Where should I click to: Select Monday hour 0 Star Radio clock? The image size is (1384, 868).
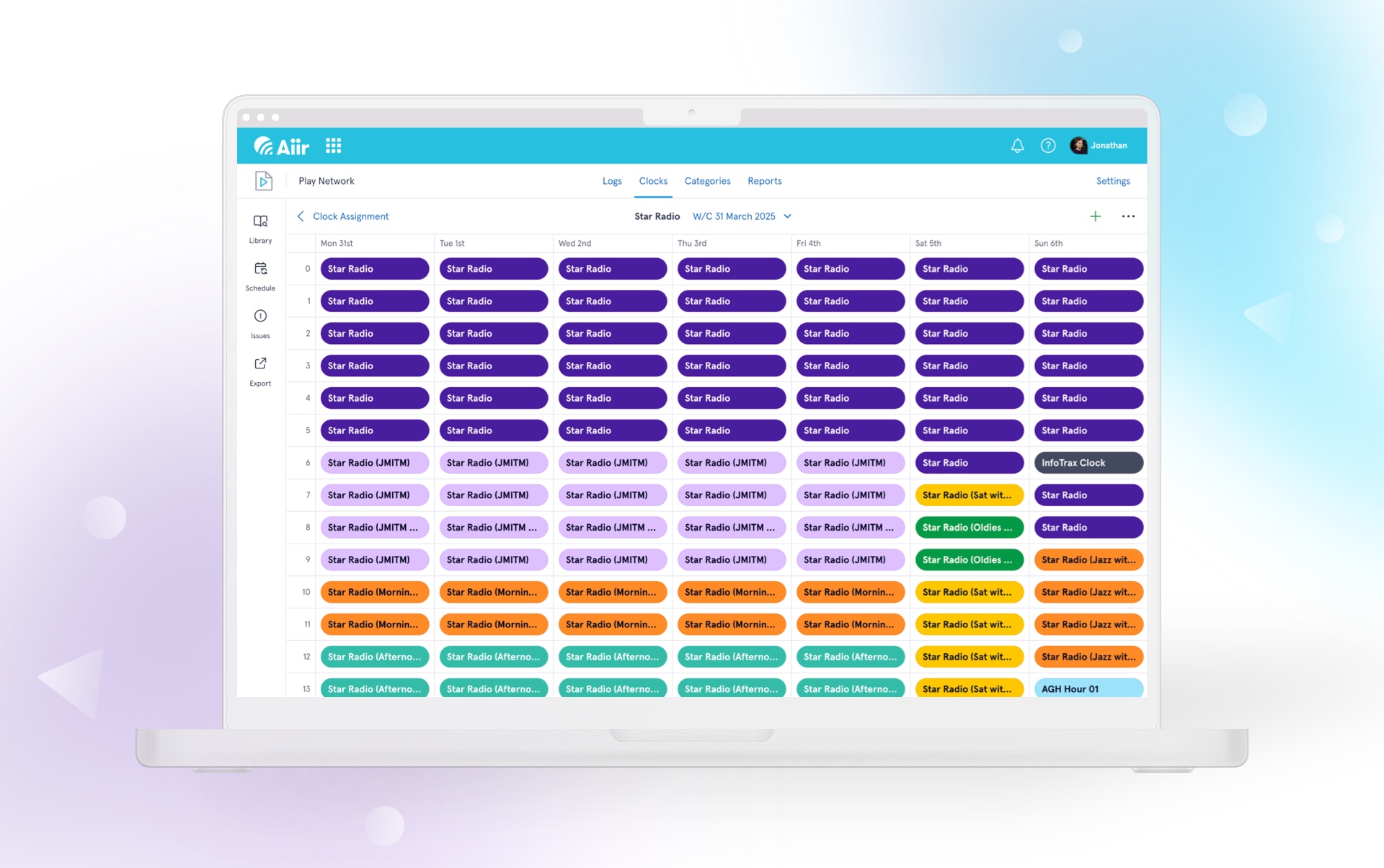click(375, 269)
